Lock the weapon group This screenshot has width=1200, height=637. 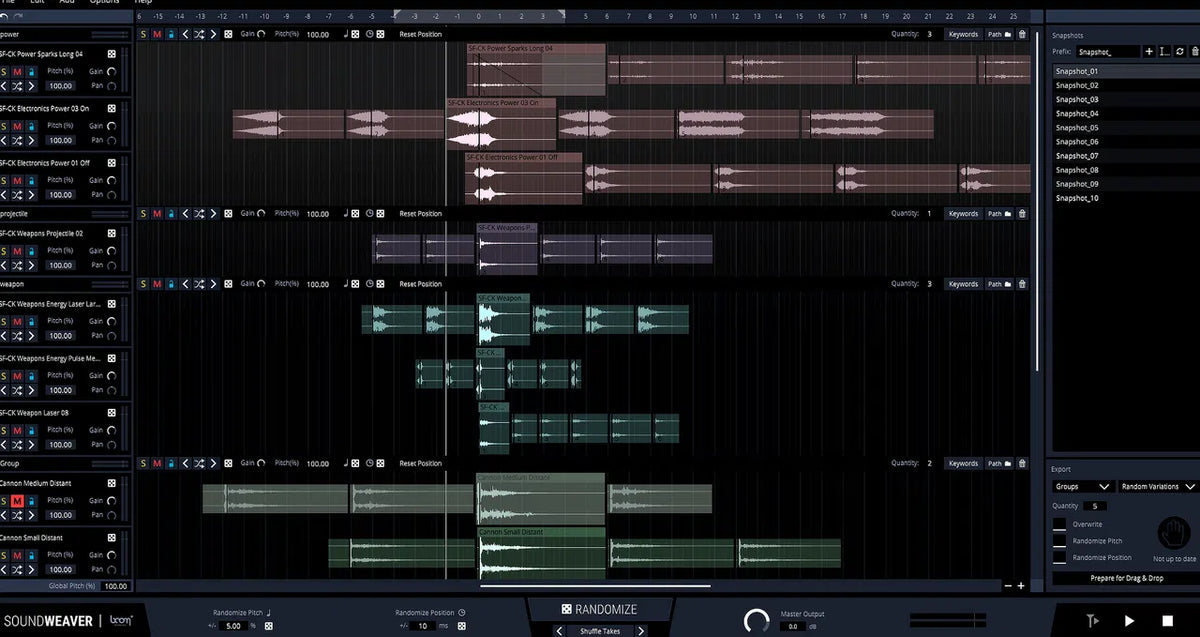(170, 283)
